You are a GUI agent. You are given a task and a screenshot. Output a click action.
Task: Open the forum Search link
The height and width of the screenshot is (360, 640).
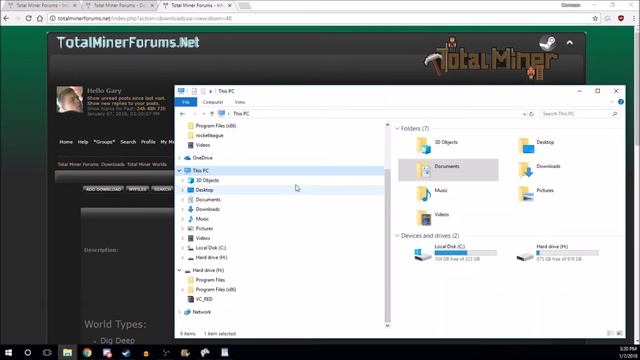[x=128, y=142]
